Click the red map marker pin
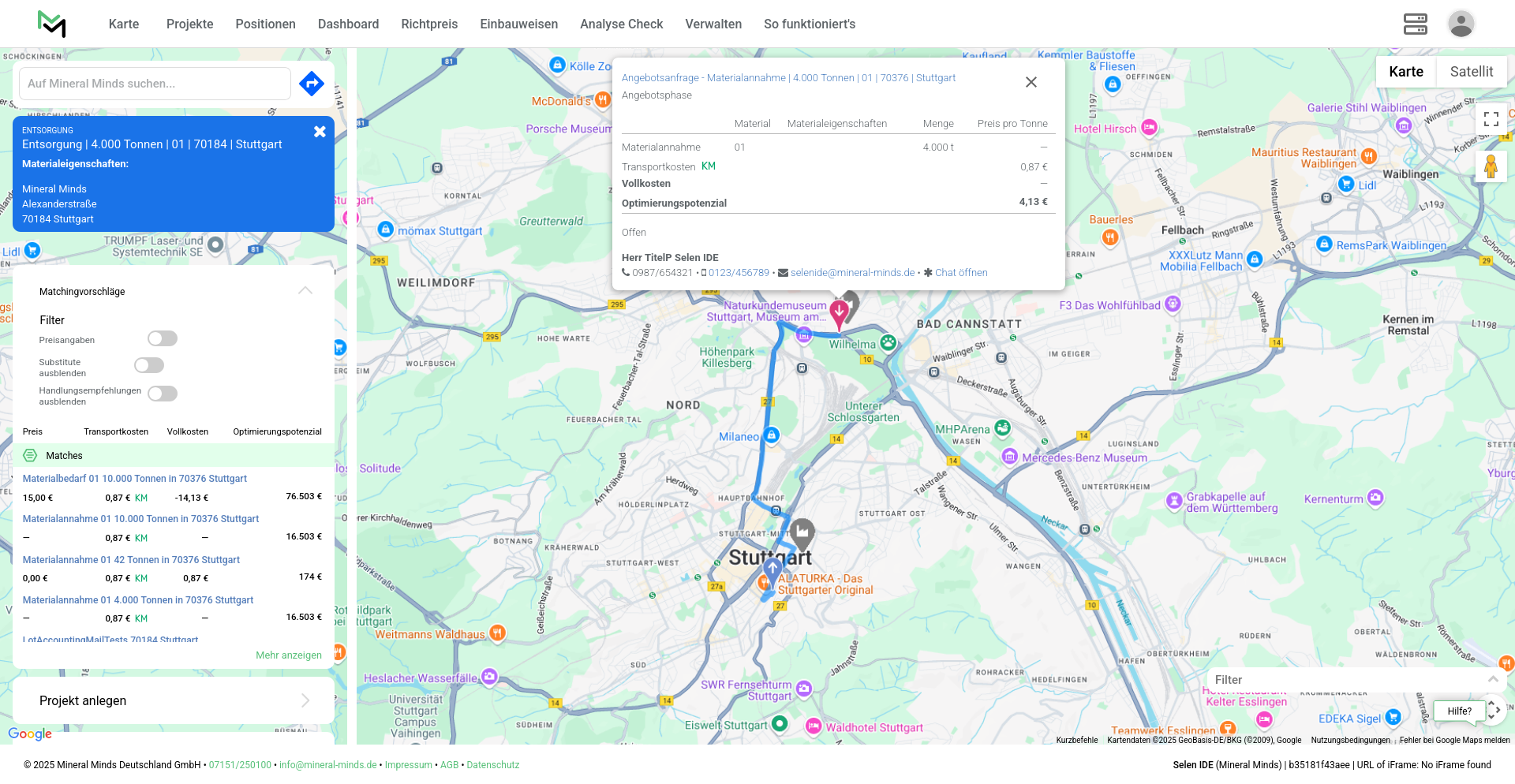 click(x=839, y=313)
